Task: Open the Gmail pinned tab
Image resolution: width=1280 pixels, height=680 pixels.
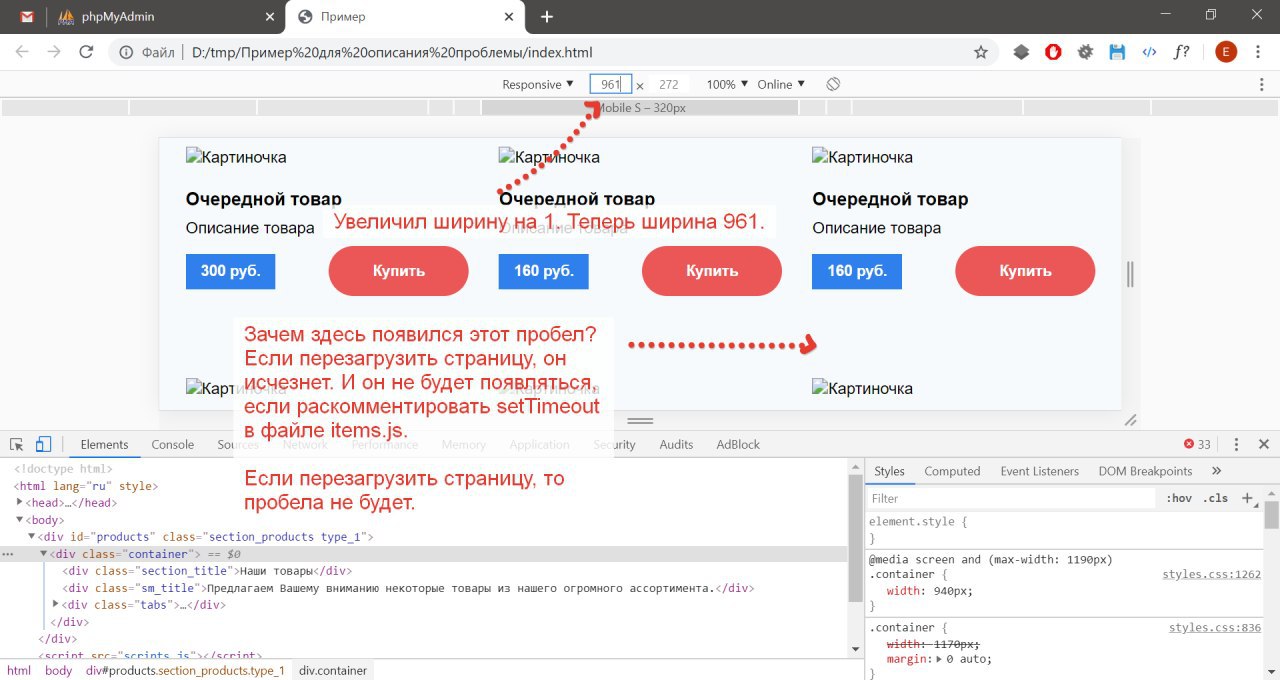Action: (27, 16)
